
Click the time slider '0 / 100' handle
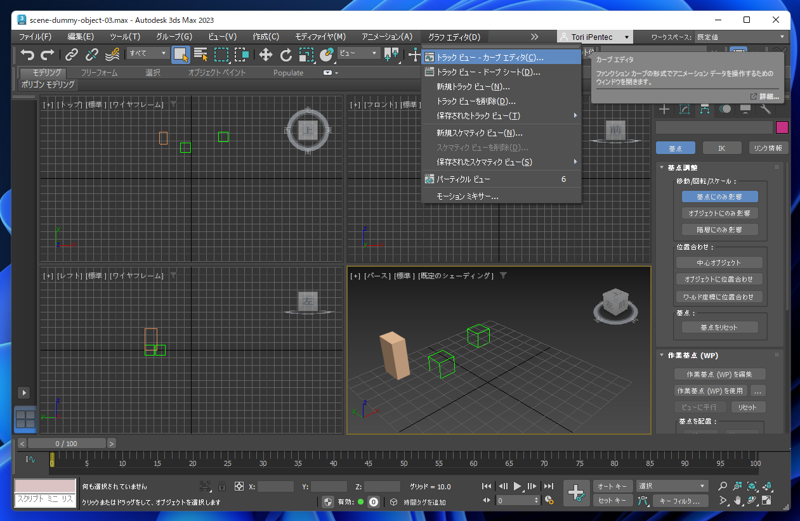click(x=66, y=443)
